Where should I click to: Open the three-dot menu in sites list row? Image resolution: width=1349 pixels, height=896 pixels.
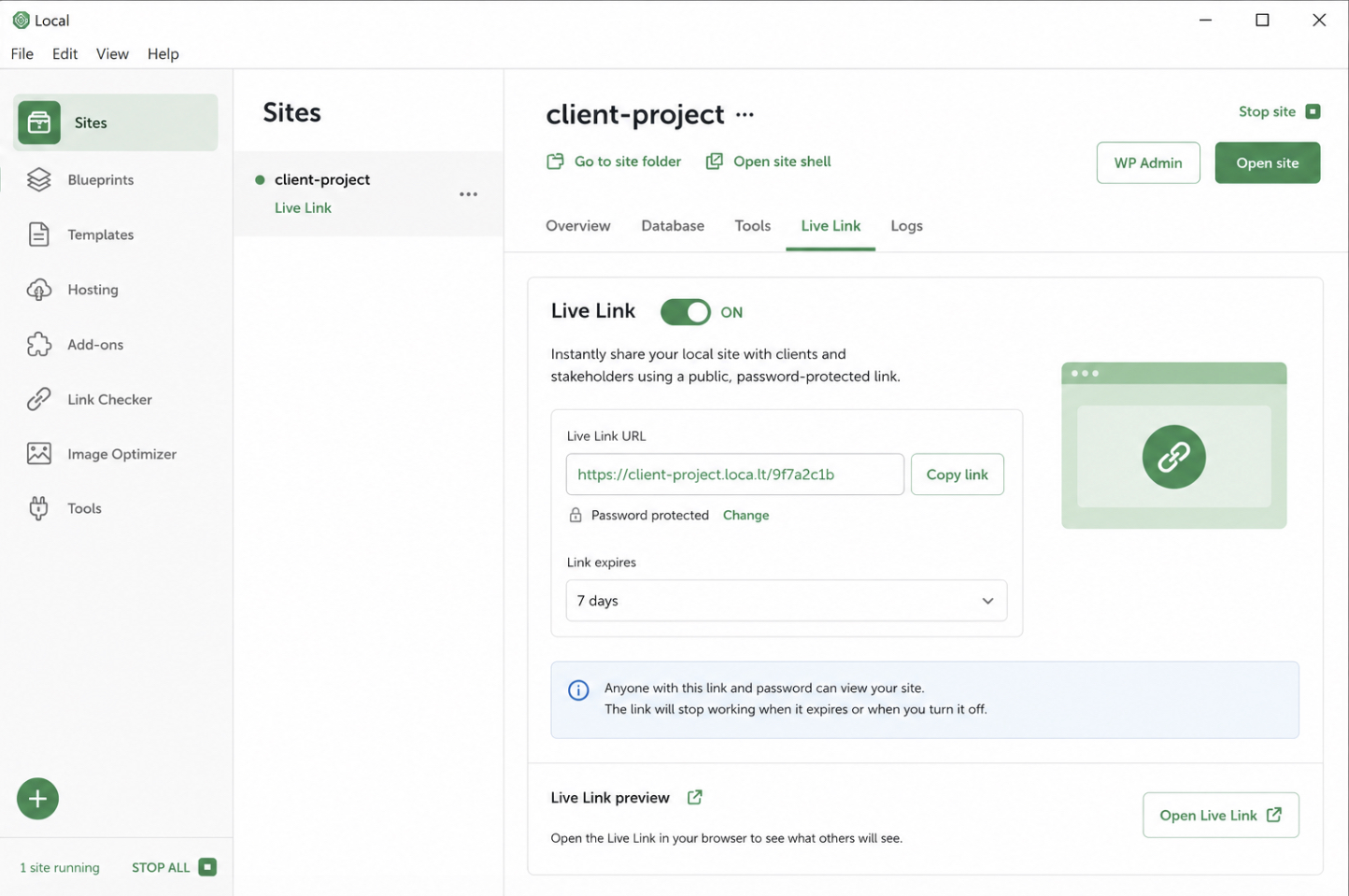point(468,194)
